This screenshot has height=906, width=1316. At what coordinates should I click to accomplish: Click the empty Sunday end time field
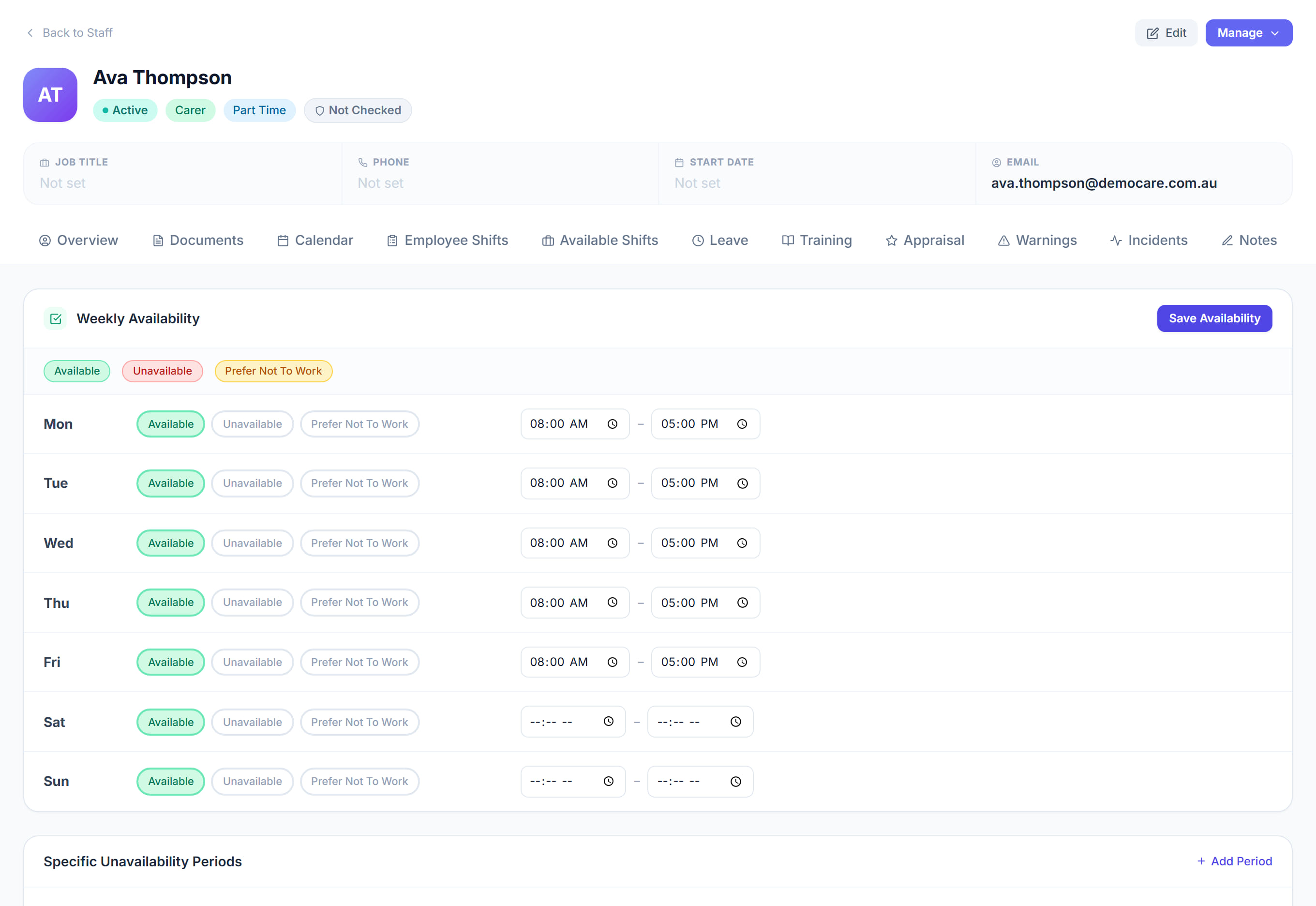[x=700, y=782]
